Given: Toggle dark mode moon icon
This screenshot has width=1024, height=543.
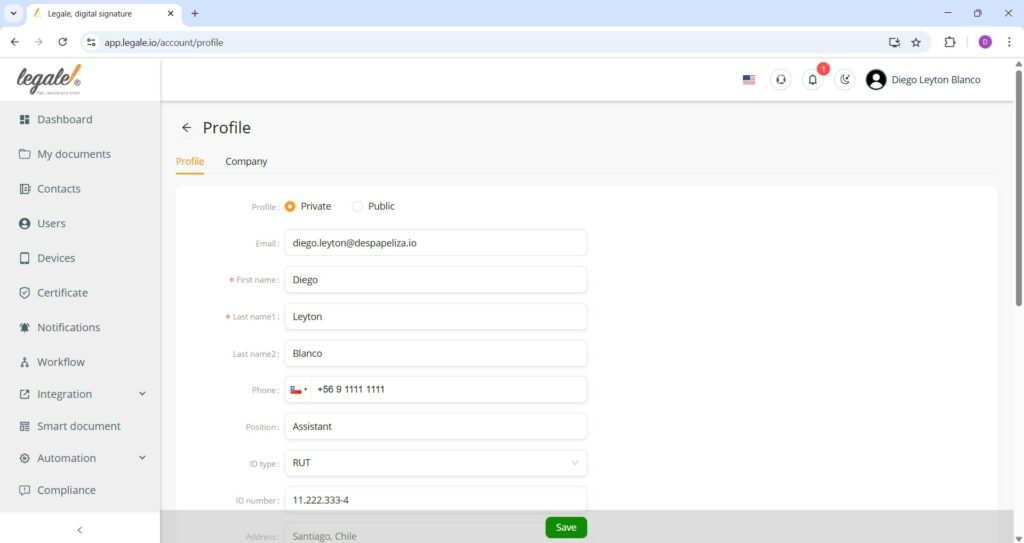Looking at the screenshot, I should tap(844, 80).
